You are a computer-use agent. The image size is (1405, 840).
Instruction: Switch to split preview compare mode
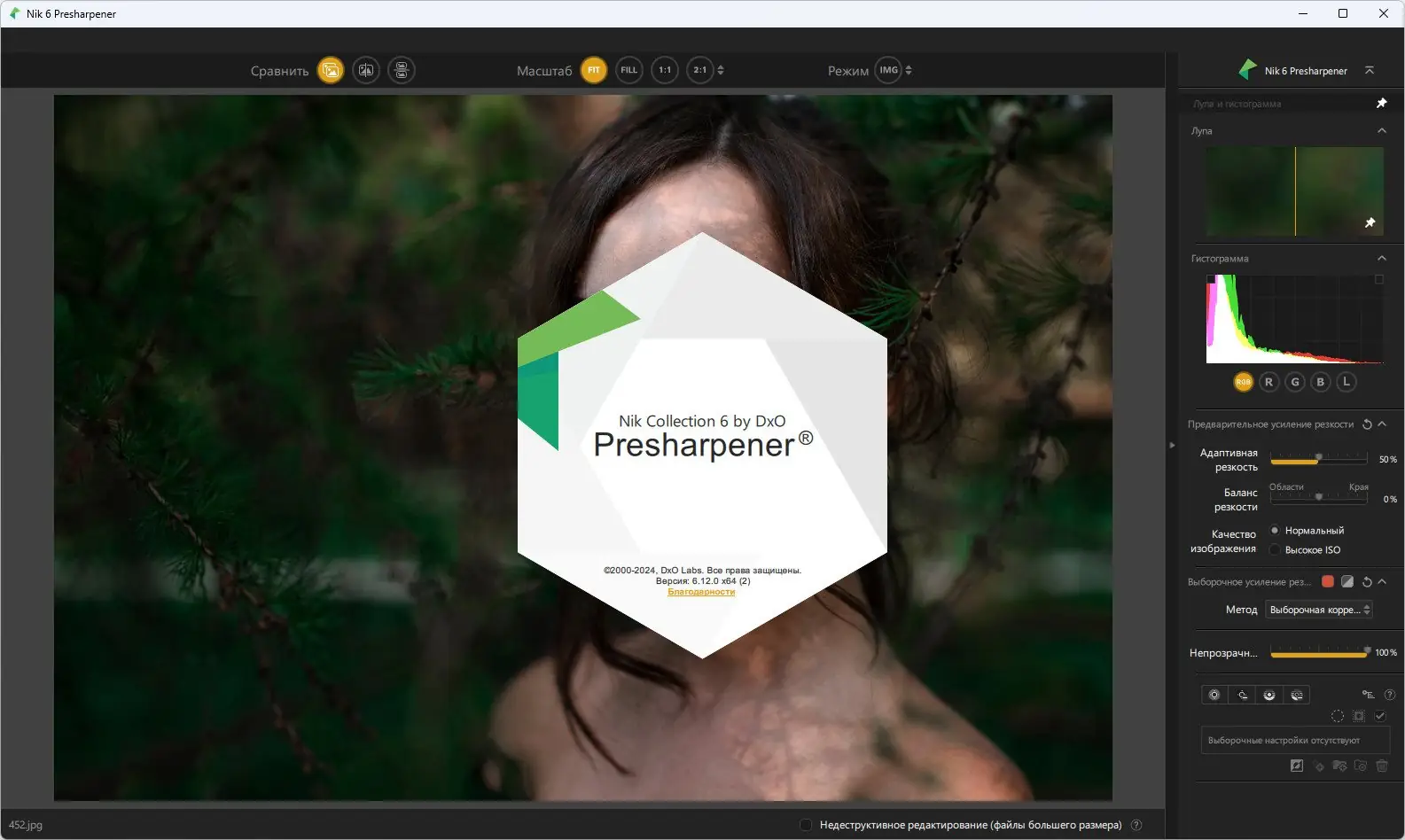pos(366,70)
